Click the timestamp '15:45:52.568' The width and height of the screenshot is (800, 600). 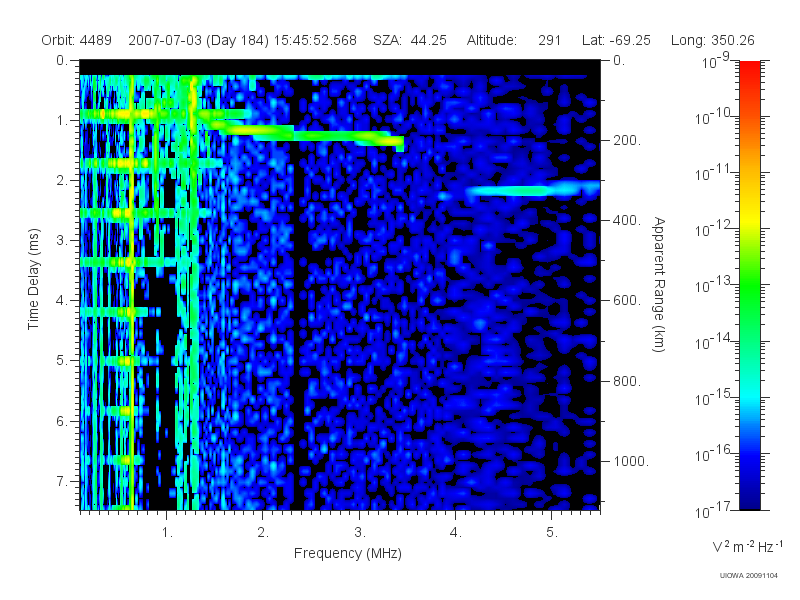pyautogui.click(x=315, y=40)
